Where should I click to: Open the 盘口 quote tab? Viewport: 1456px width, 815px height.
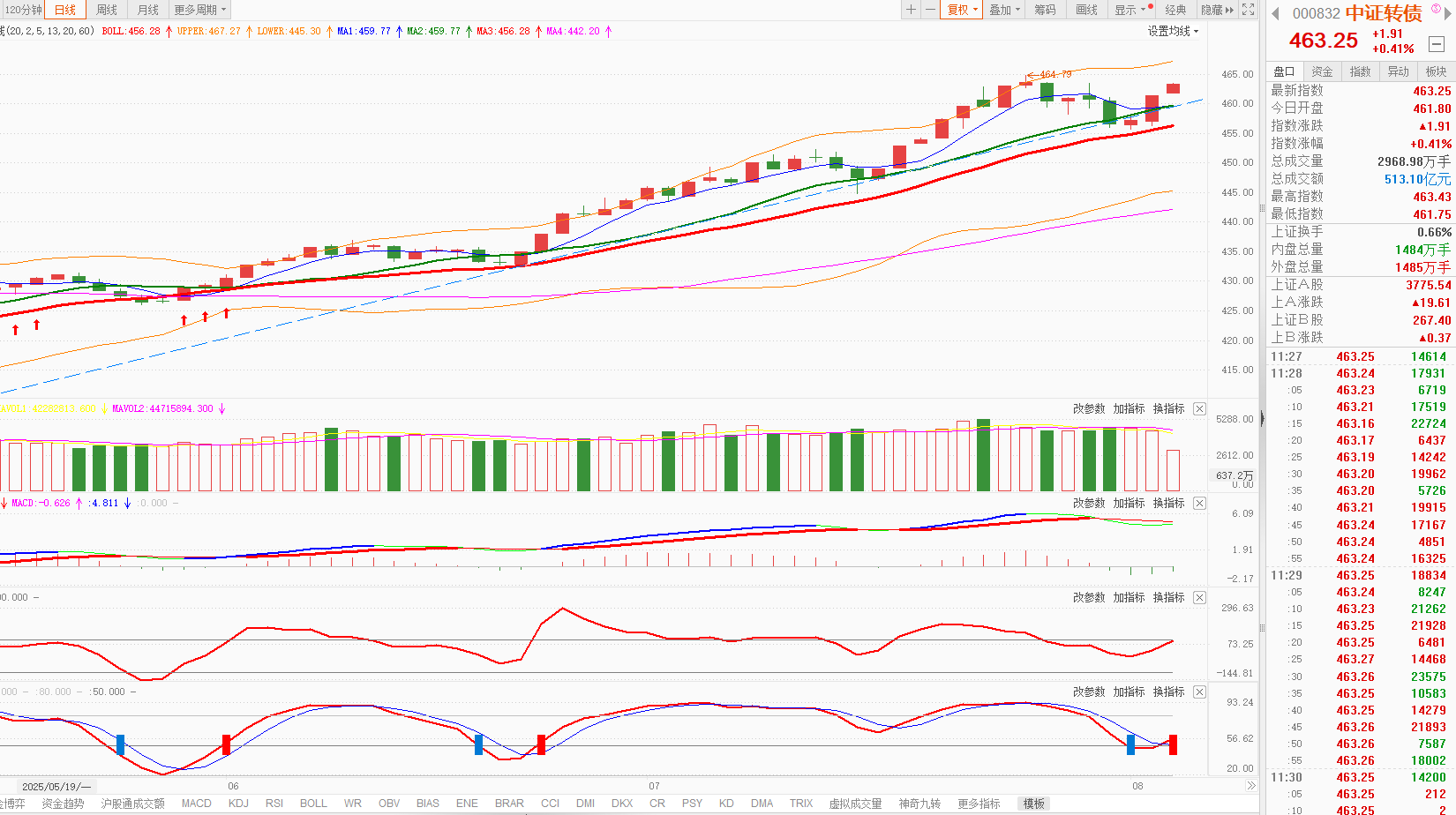1284,71
